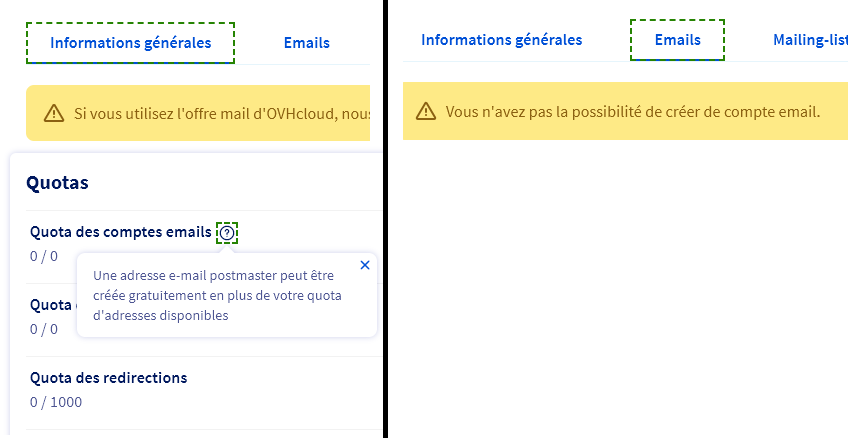Click warning icon beside 'Vous n'avez pas la possibilité'
Screen dimensions: 853x438
coord(426,111)
